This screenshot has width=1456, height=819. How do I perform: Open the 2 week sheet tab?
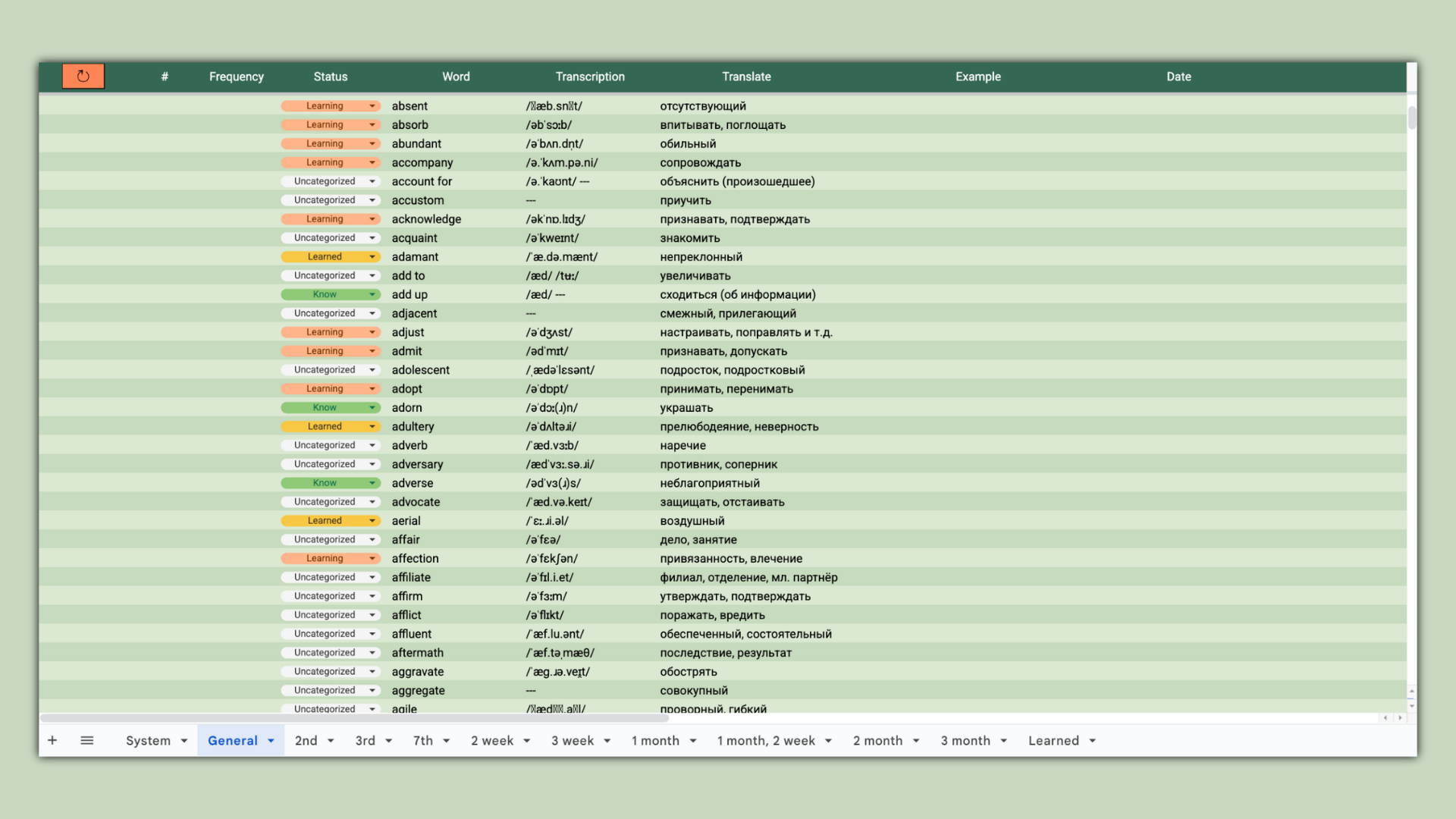(x=491, y=741)
